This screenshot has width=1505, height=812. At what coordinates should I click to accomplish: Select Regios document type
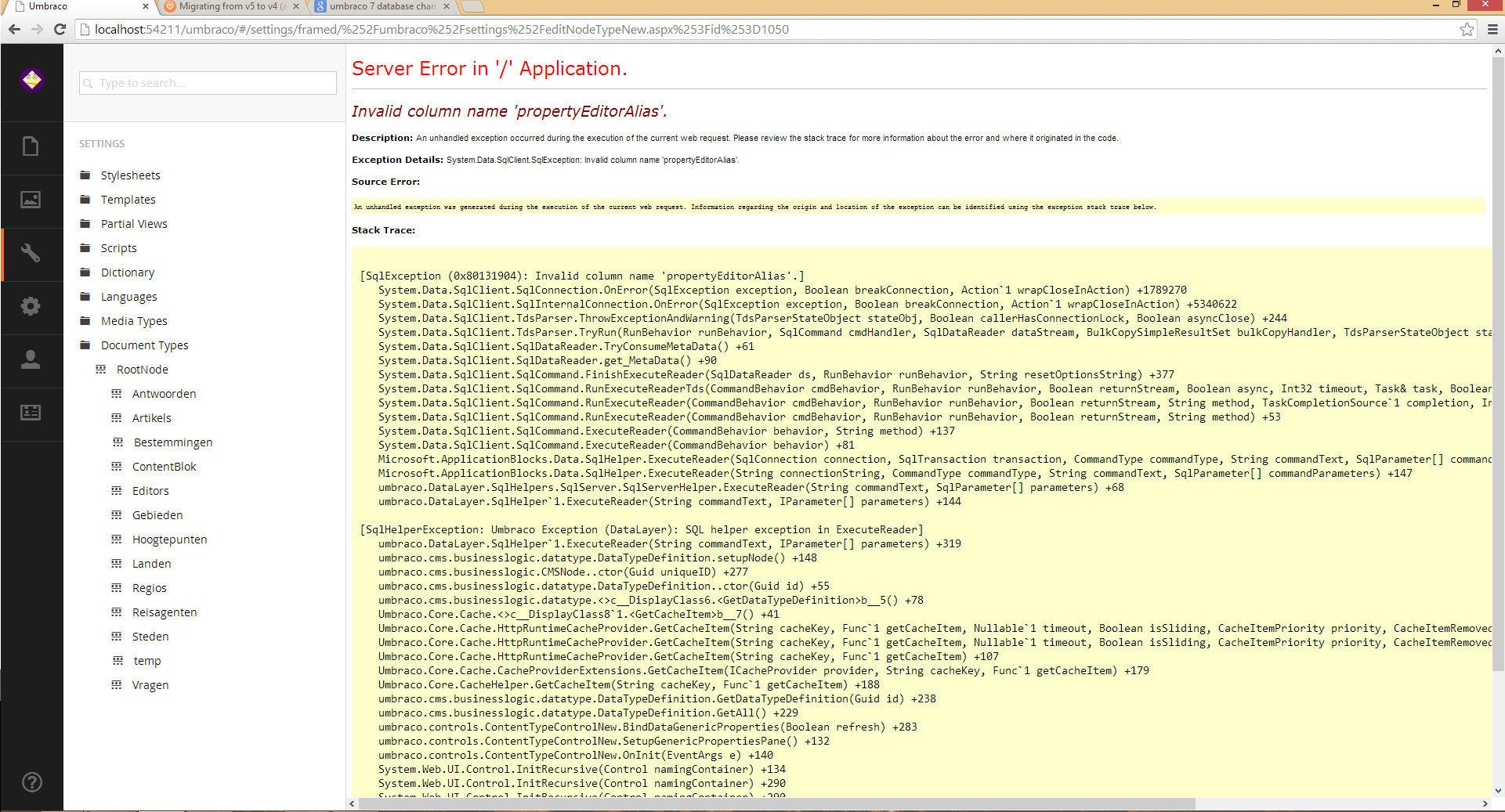(149, 588)
